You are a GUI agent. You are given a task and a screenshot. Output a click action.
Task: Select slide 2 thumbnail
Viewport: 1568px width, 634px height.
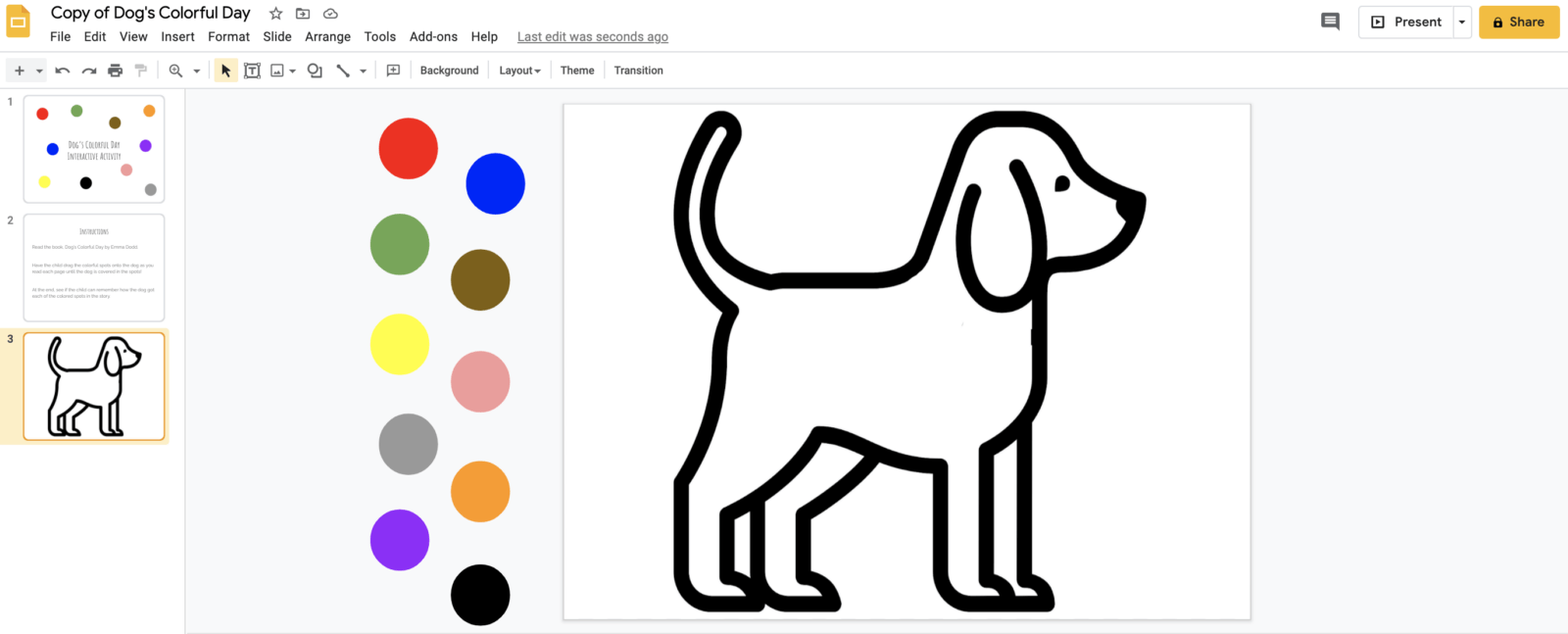tap(94, 268)
